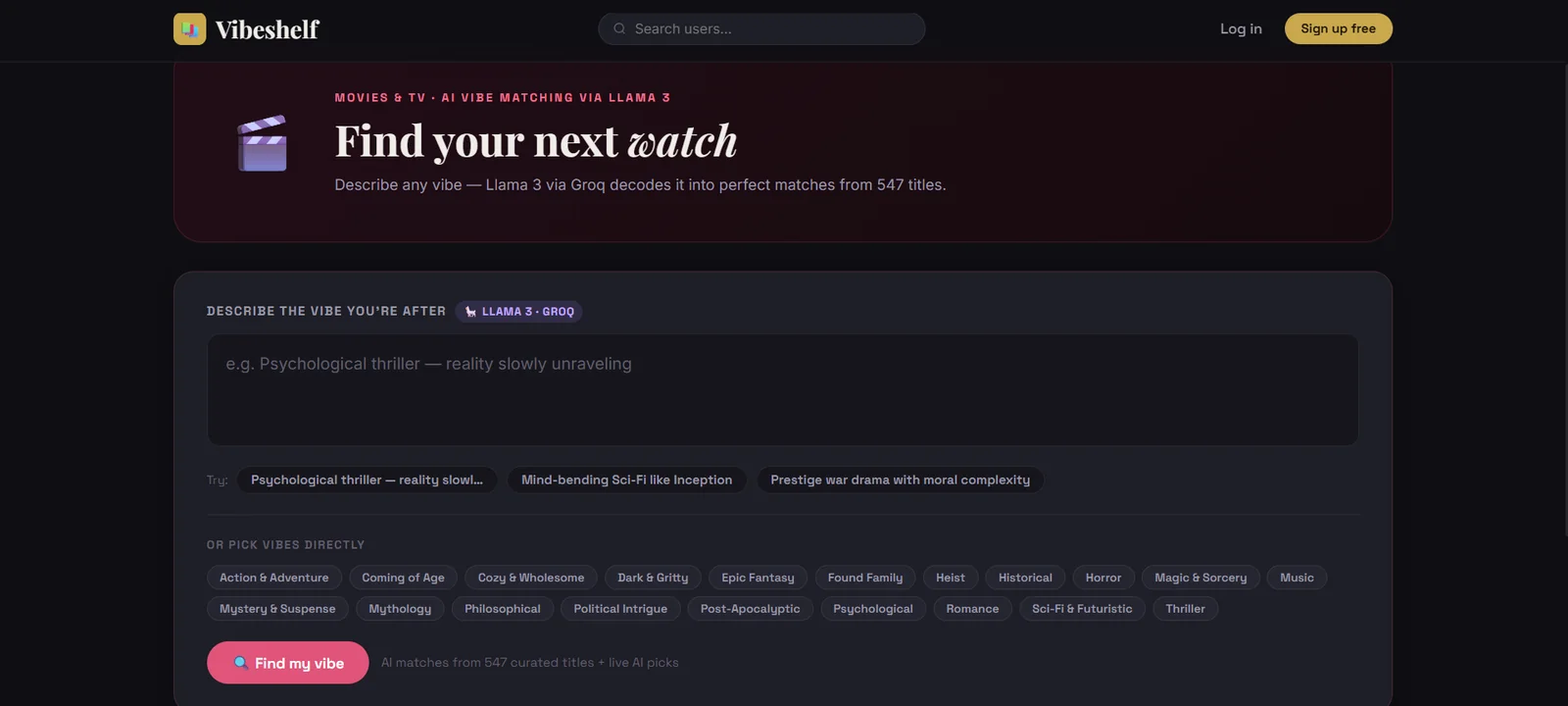The image size is (1568, 706).
Task: Click the magnifier icon in search bar
Action: (x=619, y=29)
